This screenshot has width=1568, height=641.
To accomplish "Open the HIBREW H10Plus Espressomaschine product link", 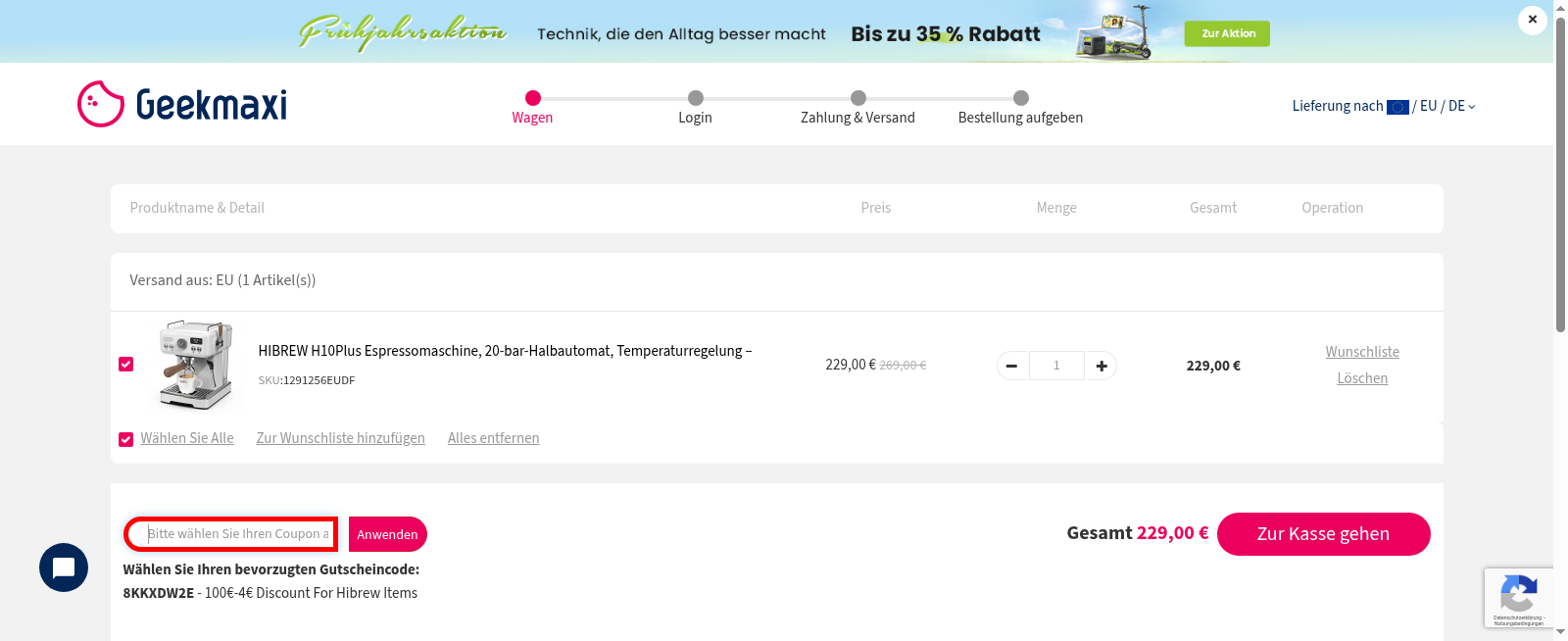I will (x=505, y=351).
